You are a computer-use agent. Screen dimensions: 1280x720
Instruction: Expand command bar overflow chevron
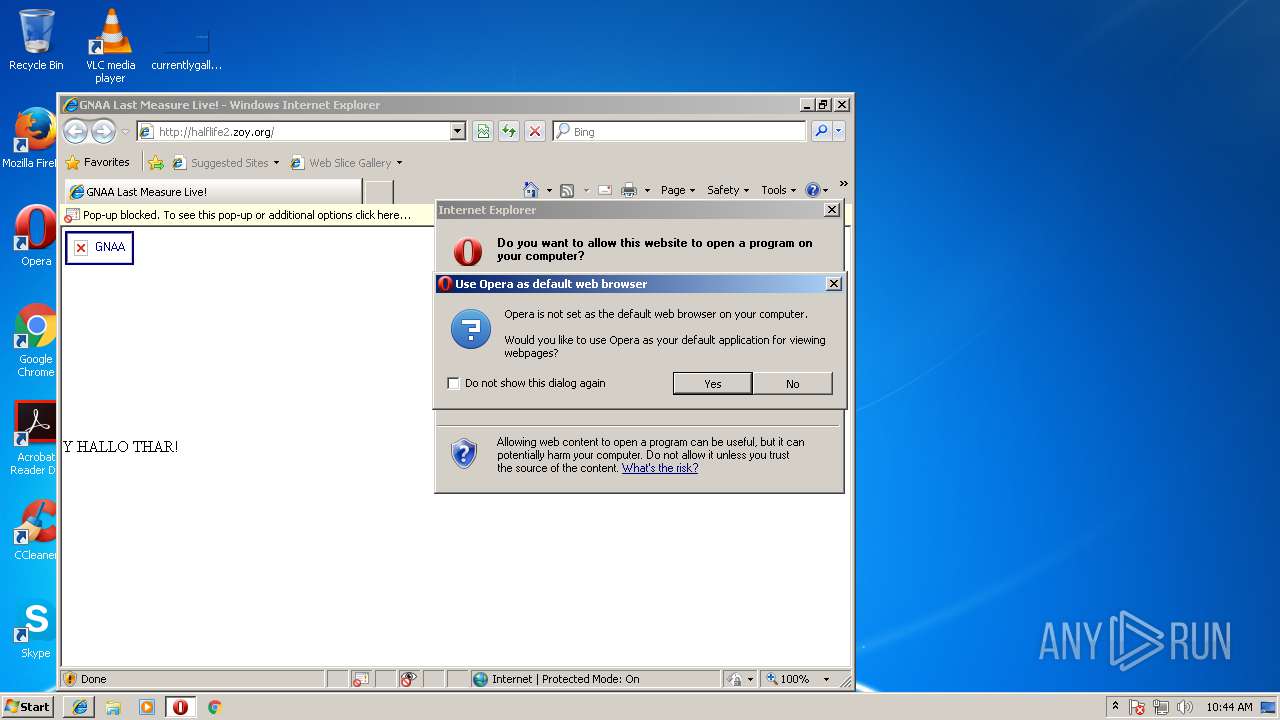(x=843, y=184)
